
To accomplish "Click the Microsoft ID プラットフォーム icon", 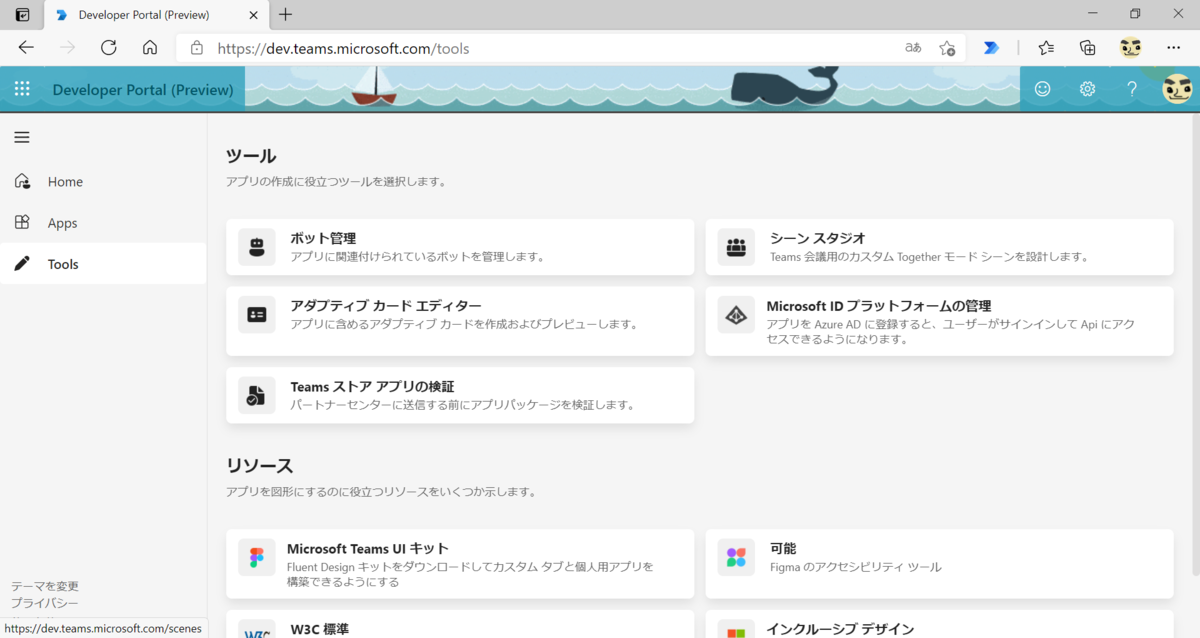I will [737, 315].
